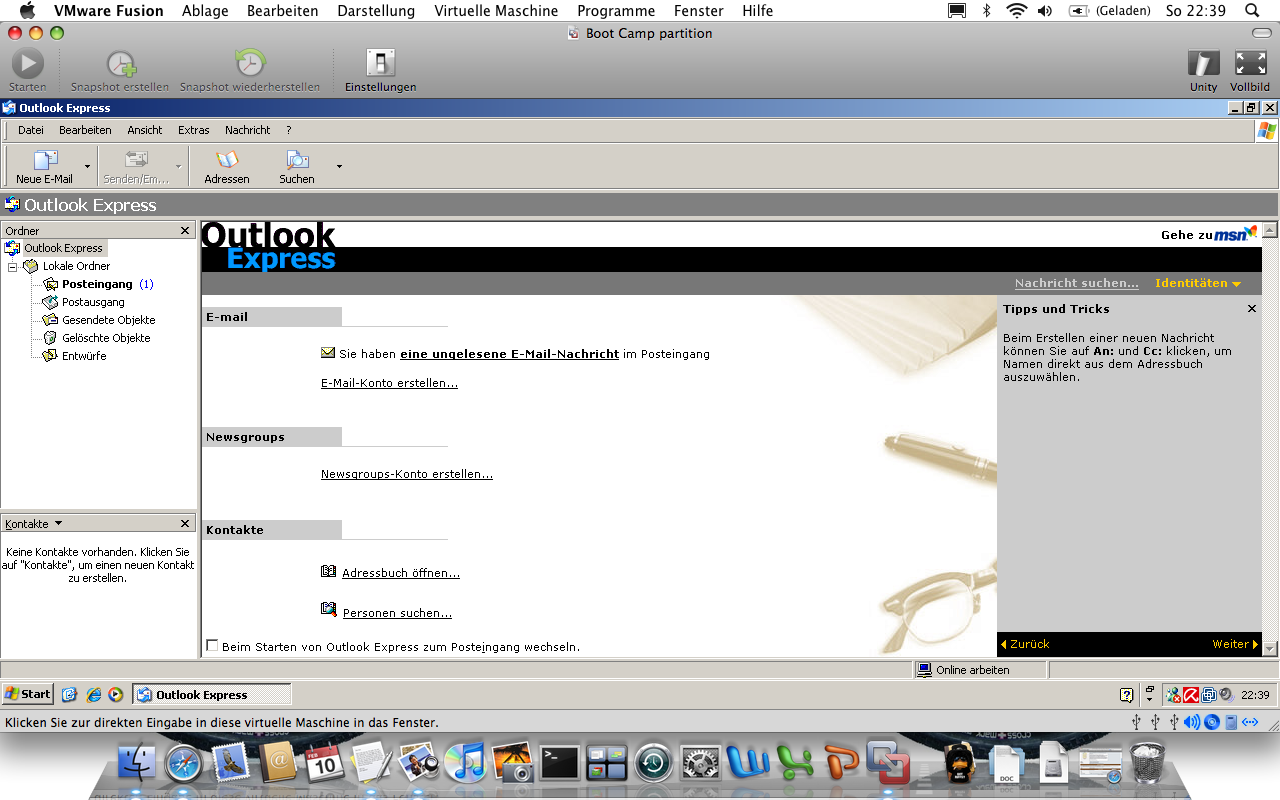Click the Windows Start button

(28, 694)
